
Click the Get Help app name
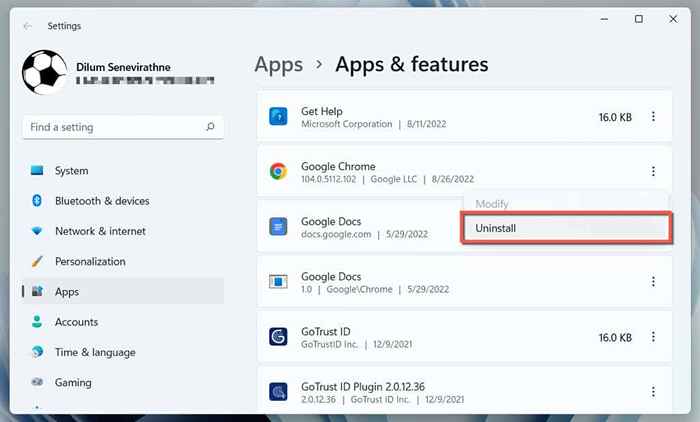(x=321, y=111)
